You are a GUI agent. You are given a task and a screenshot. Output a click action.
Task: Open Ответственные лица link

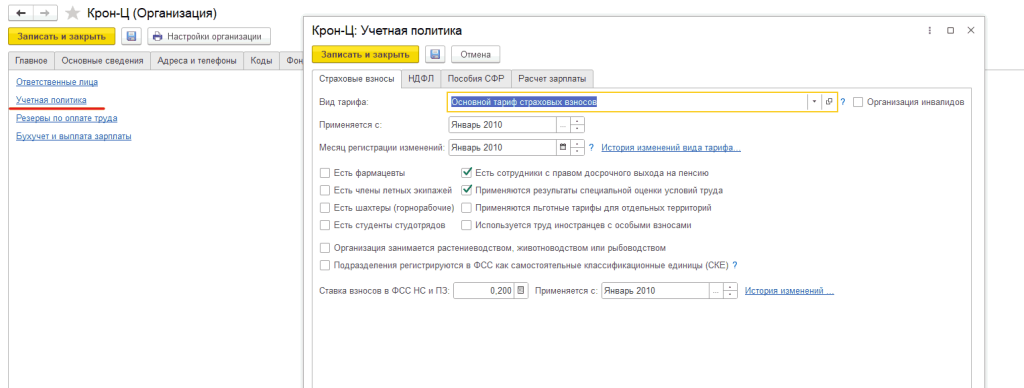click(57, 82)
